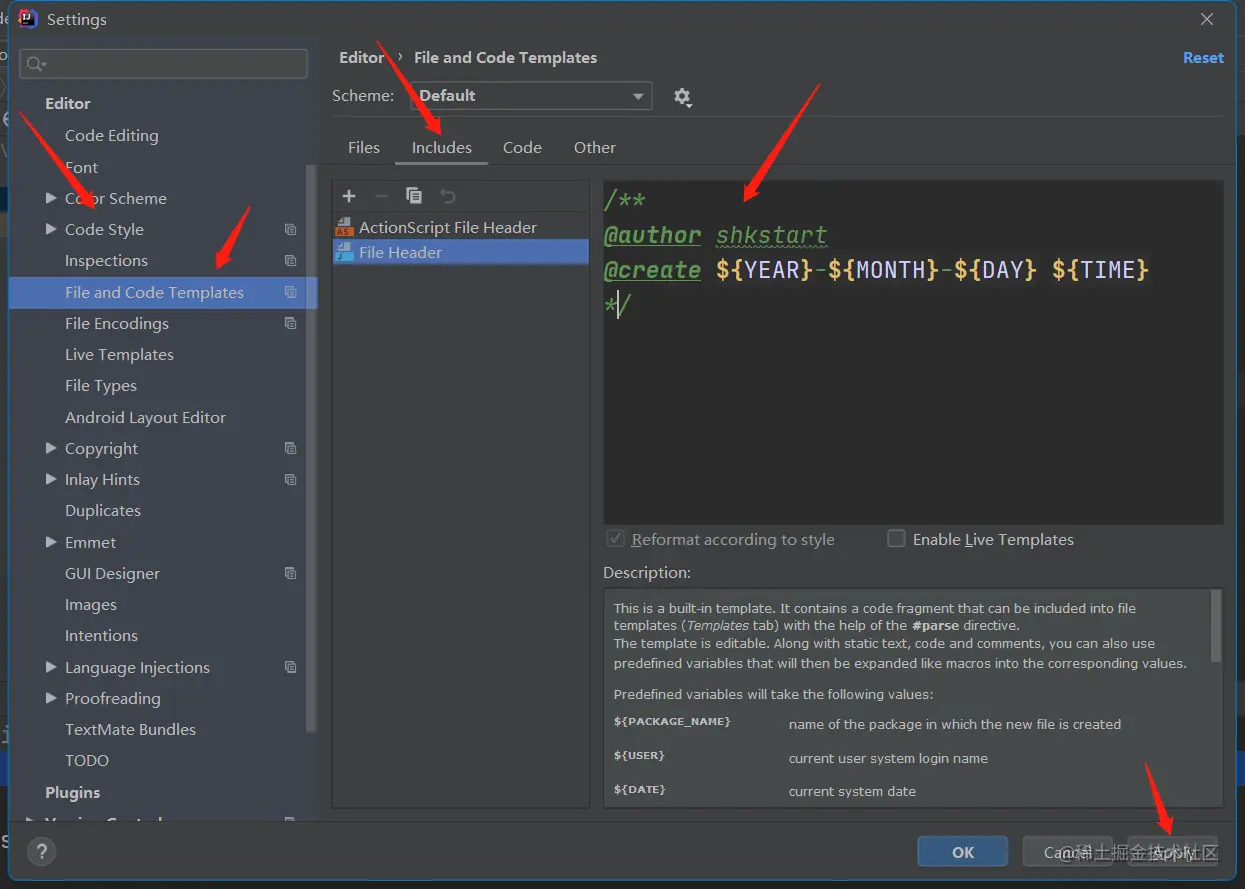Select ActionScript File Header in list

[461, 227]
